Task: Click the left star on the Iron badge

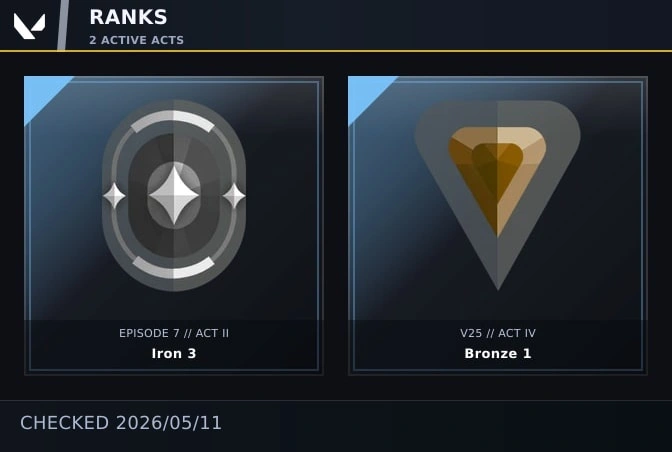Action: pos(114,196)
